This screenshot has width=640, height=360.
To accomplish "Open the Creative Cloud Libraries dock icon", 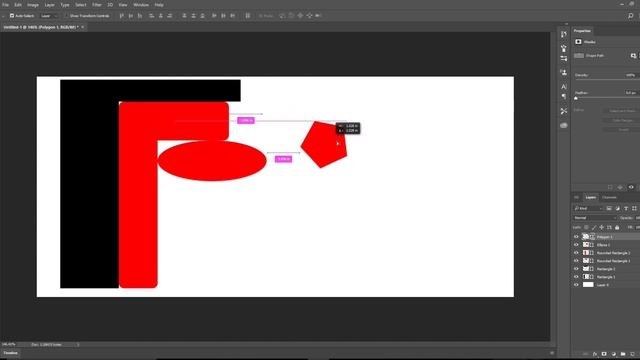I will point(564,125).
